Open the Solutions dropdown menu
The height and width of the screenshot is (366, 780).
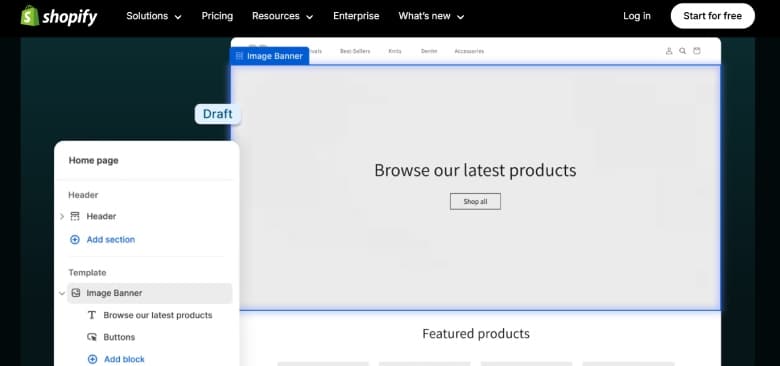click(x=154, y=16)
